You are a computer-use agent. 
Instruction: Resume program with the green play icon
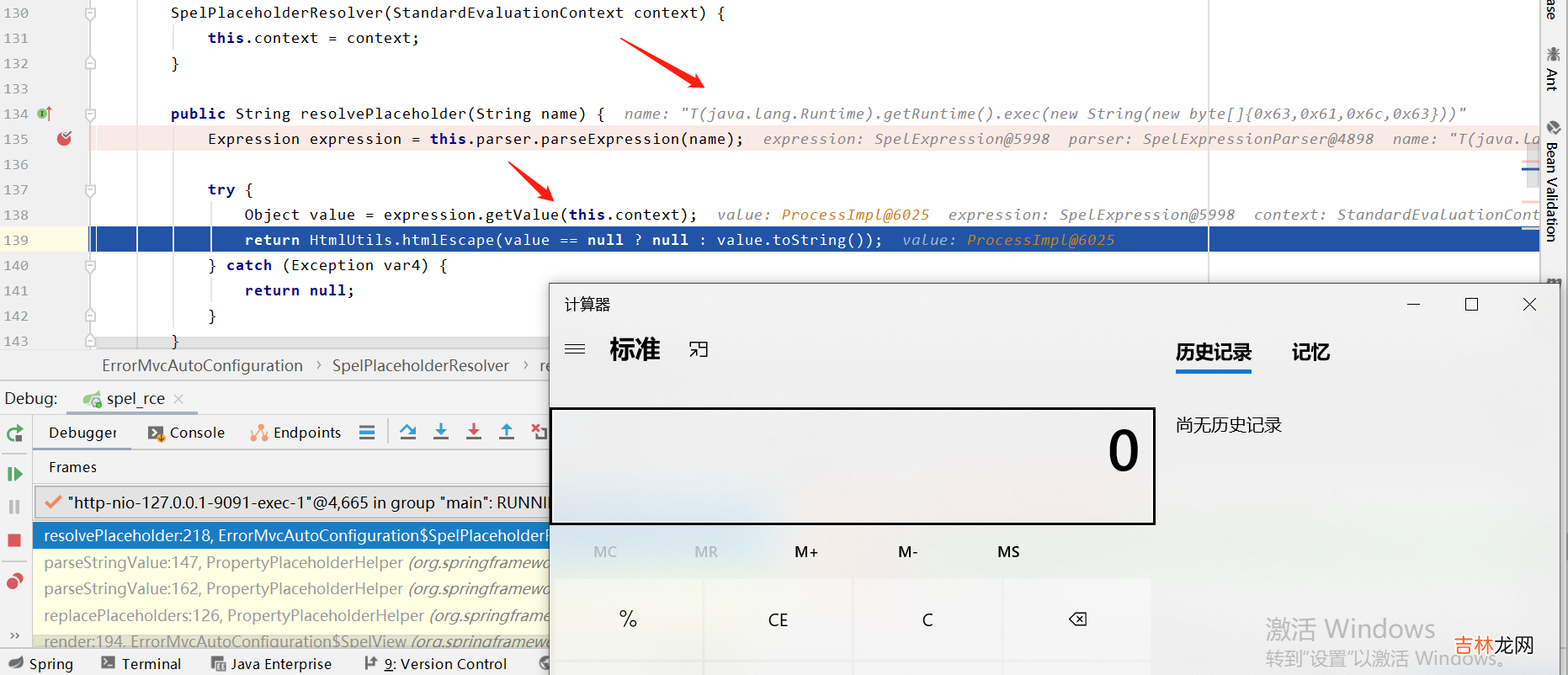click(x=15, y=474)
